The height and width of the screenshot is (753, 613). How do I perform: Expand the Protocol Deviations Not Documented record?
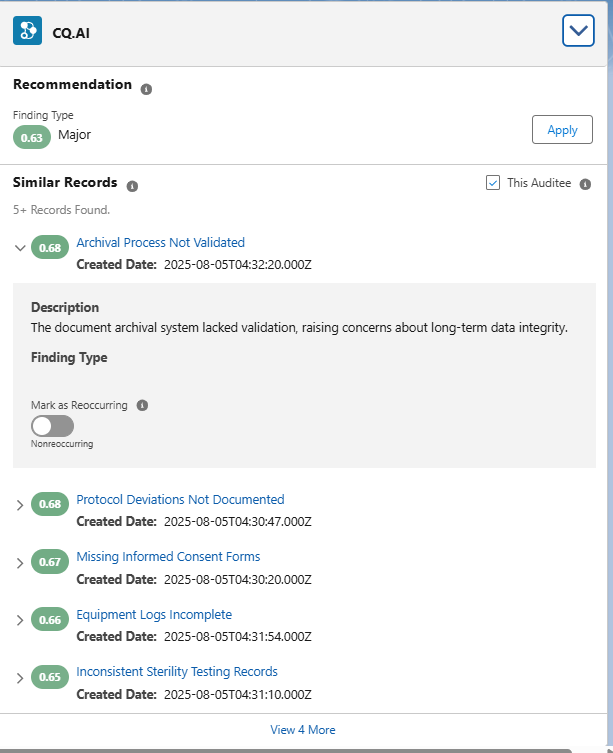tap(20, 505)
